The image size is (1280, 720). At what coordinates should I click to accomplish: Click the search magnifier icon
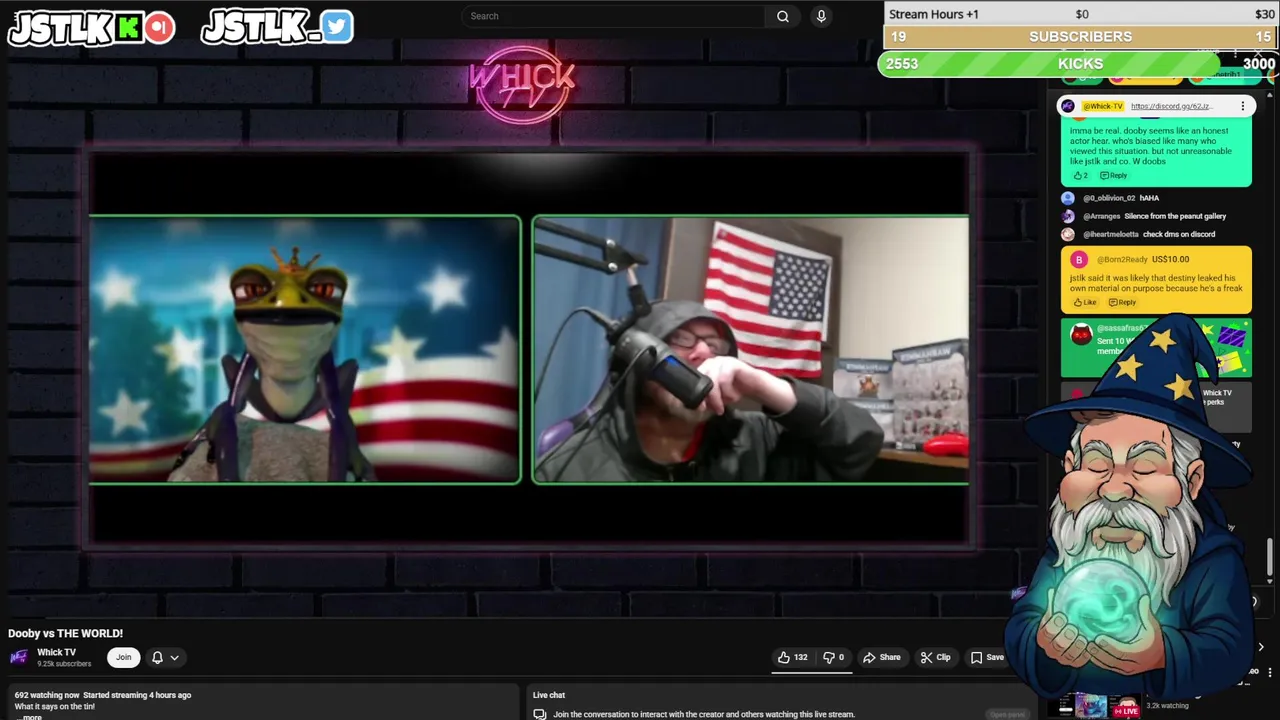tap(783, 16)
